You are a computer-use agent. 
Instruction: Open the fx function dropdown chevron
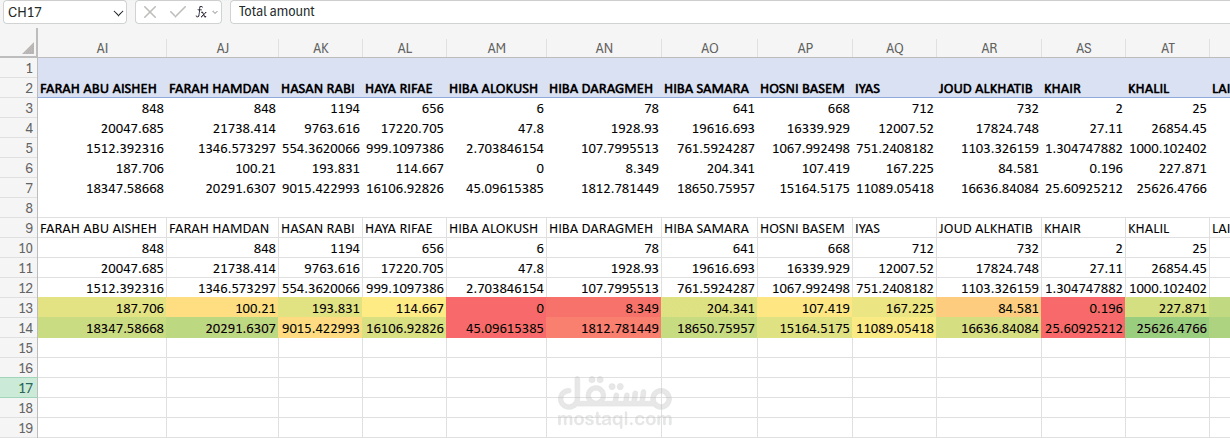click(215, 12)
